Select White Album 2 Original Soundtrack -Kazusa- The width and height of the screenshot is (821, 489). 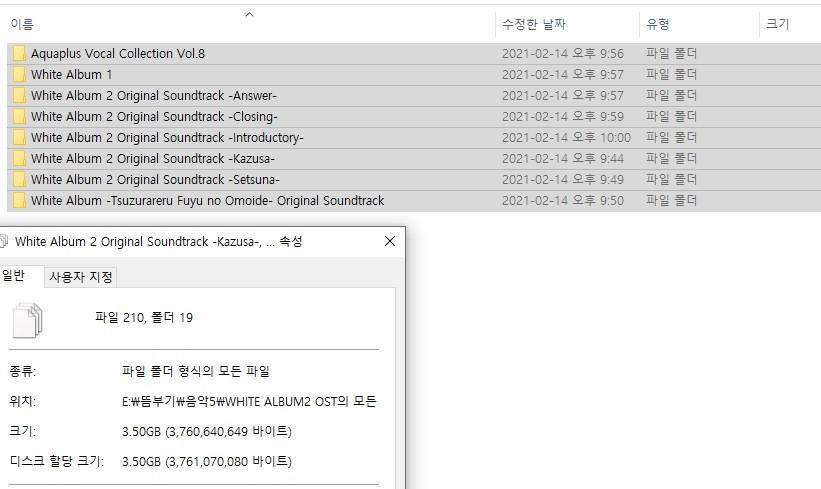(152, 158)
